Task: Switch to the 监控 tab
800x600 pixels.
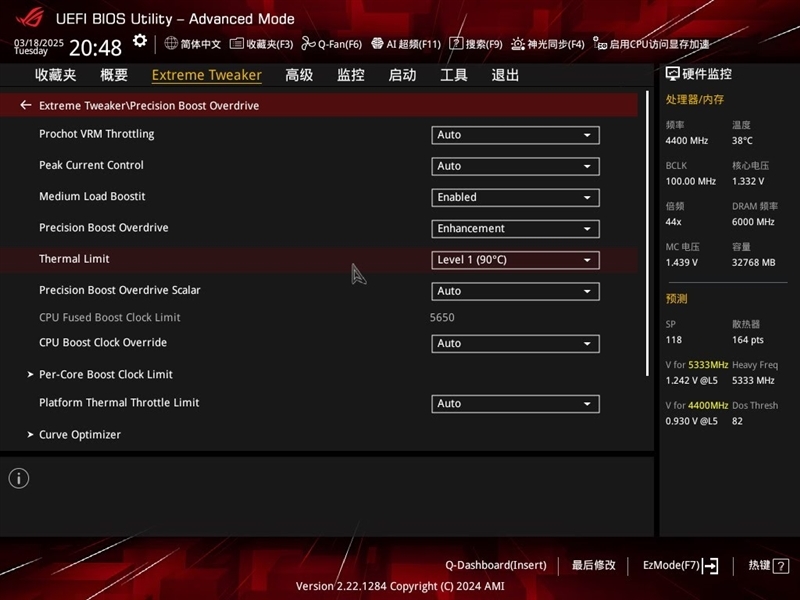Action: click(351, 75)
